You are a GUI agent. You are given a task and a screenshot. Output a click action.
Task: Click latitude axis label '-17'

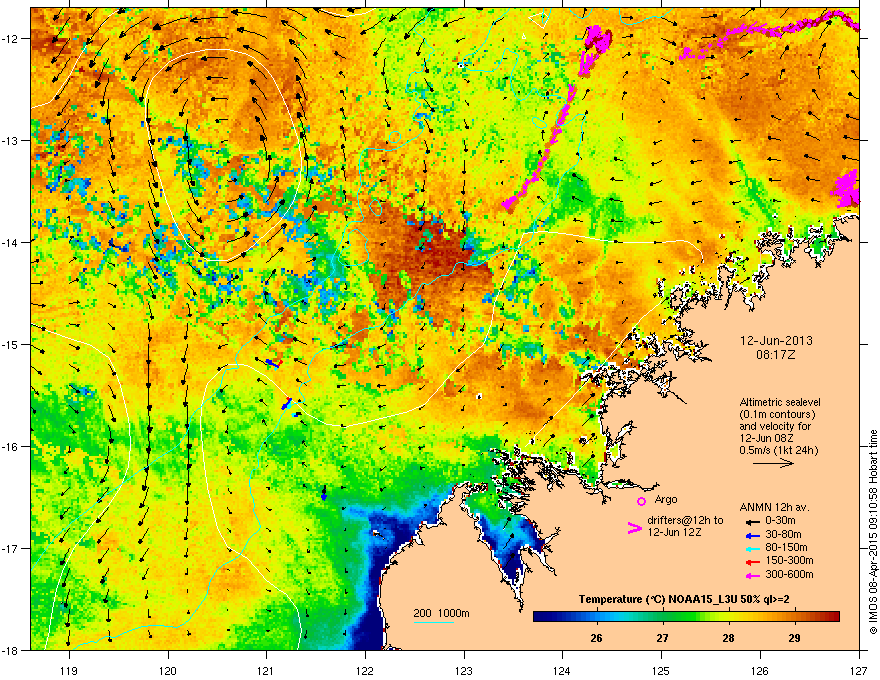click(10, 548)
